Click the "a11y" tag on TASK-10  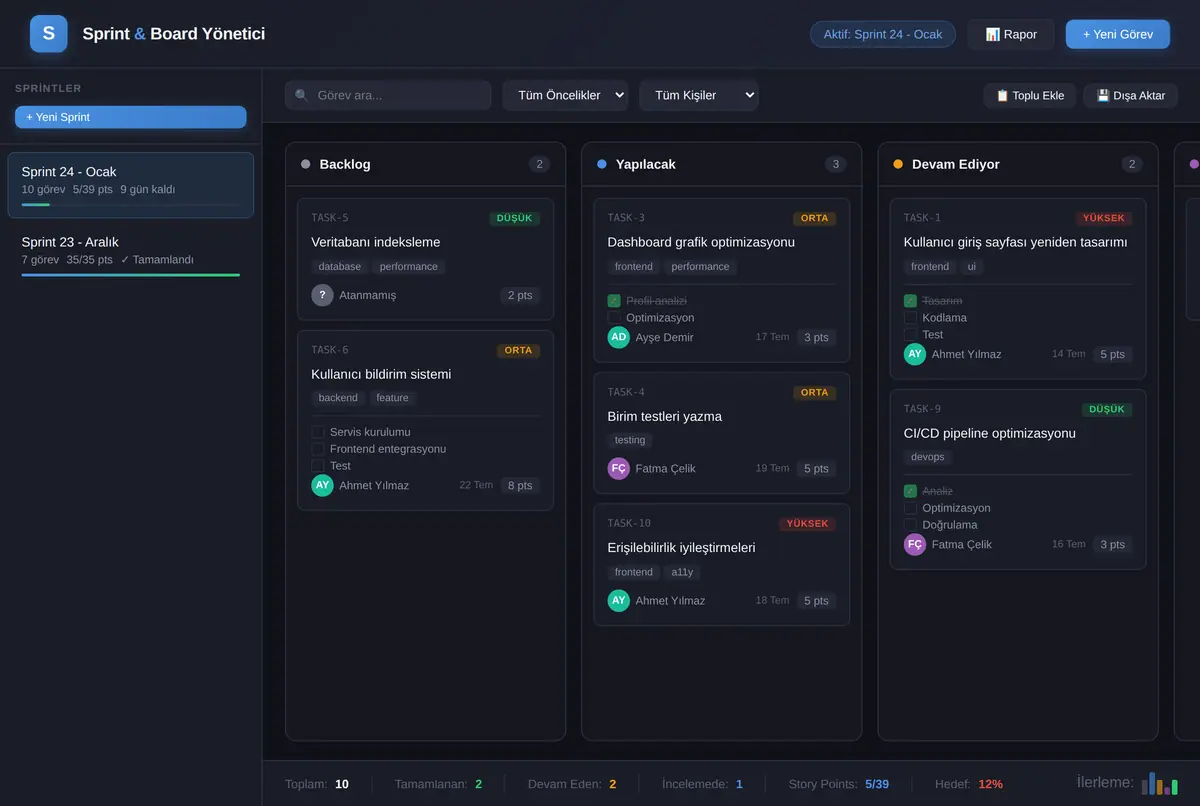682,572
